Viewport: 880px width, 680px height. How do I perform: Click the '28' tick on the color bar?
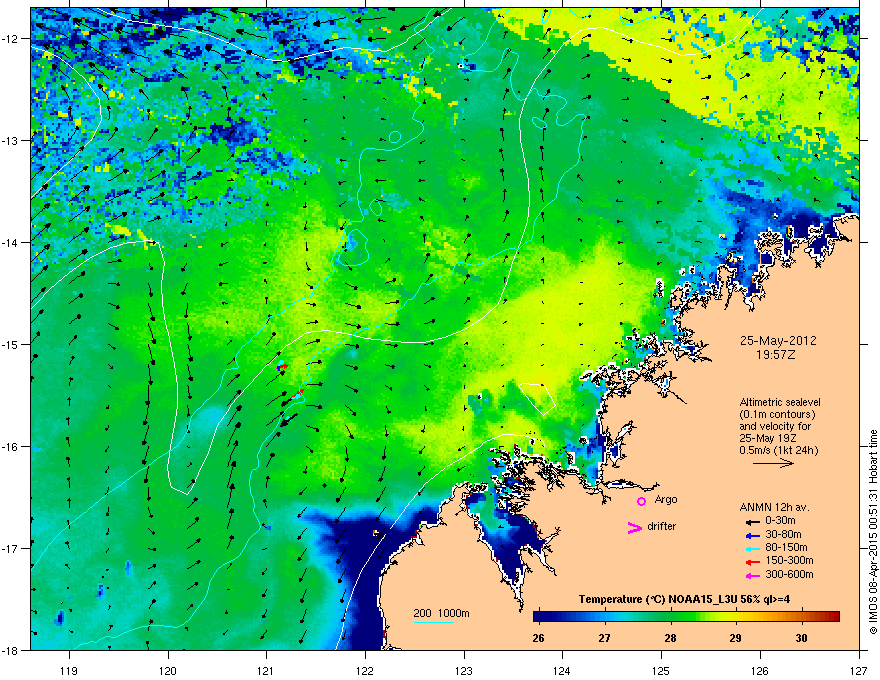point(670,638)
